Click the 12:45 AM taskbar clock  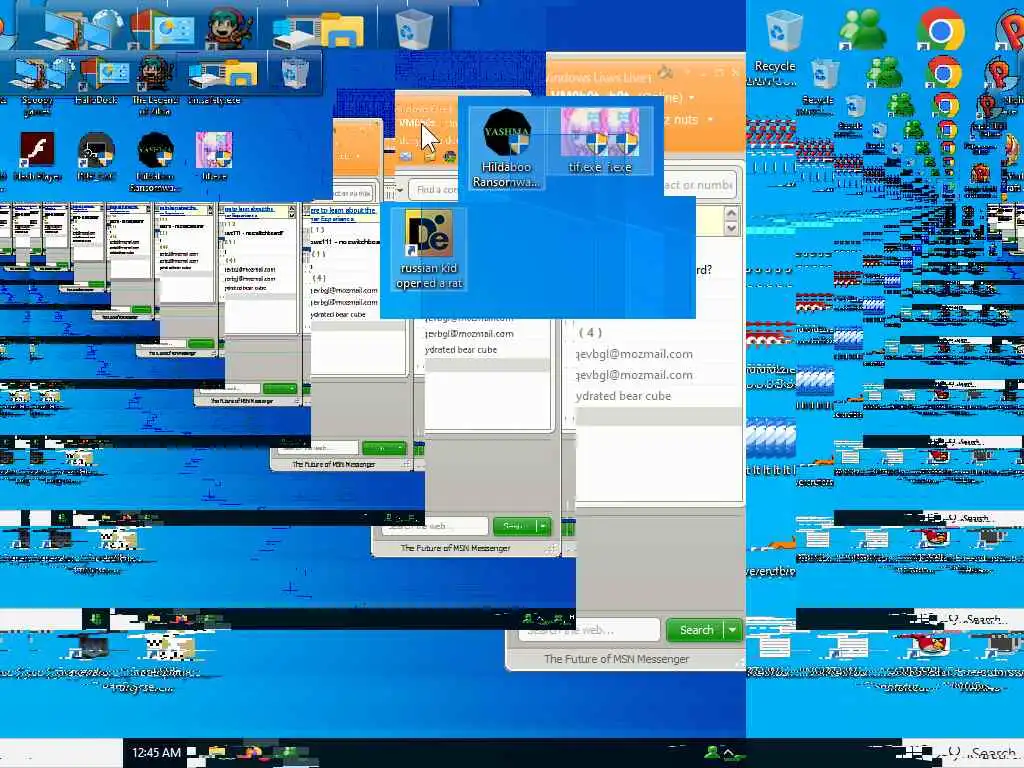click(x=156, y=752)
